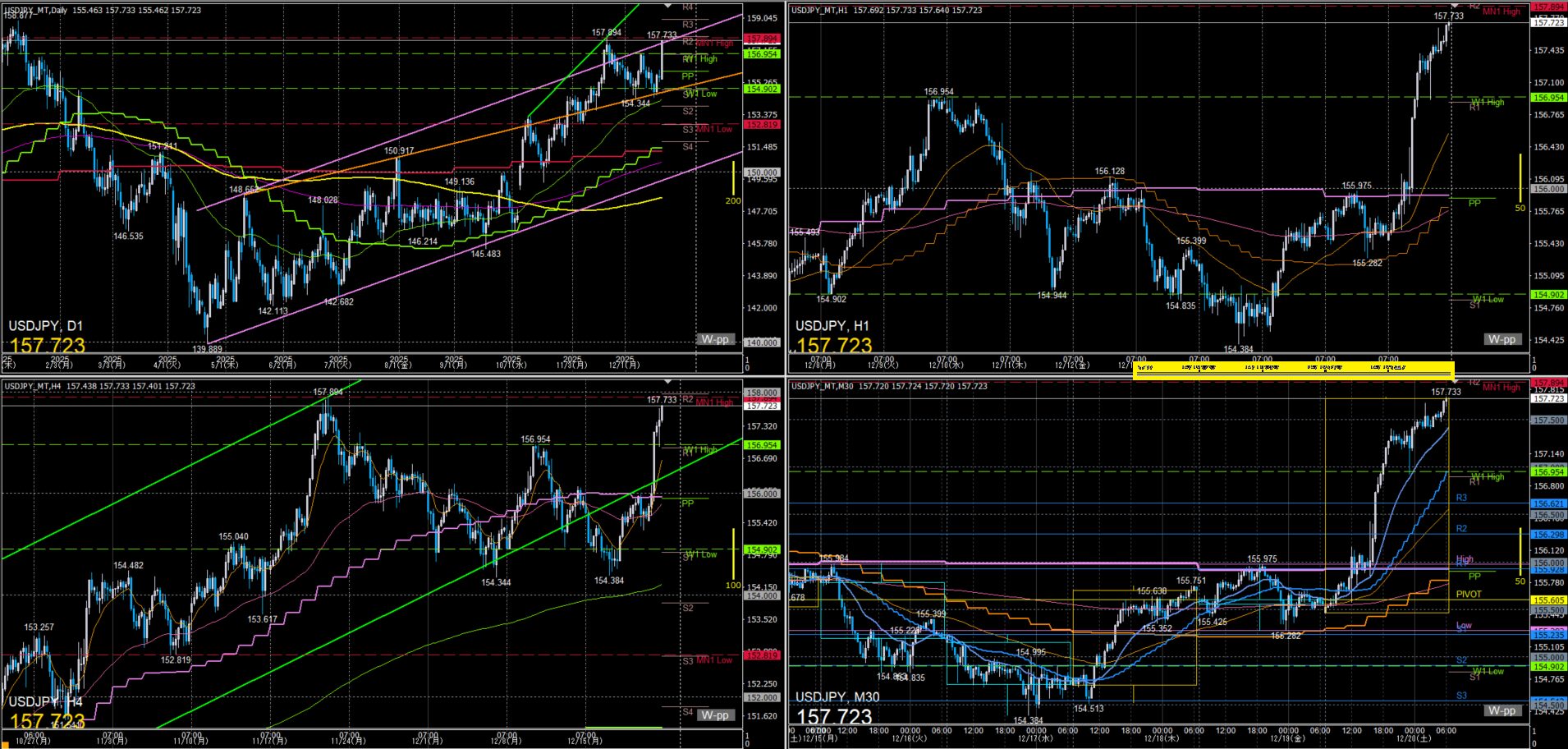Select the yellow 200 scale bar on Daily chart

pos(733,181)
